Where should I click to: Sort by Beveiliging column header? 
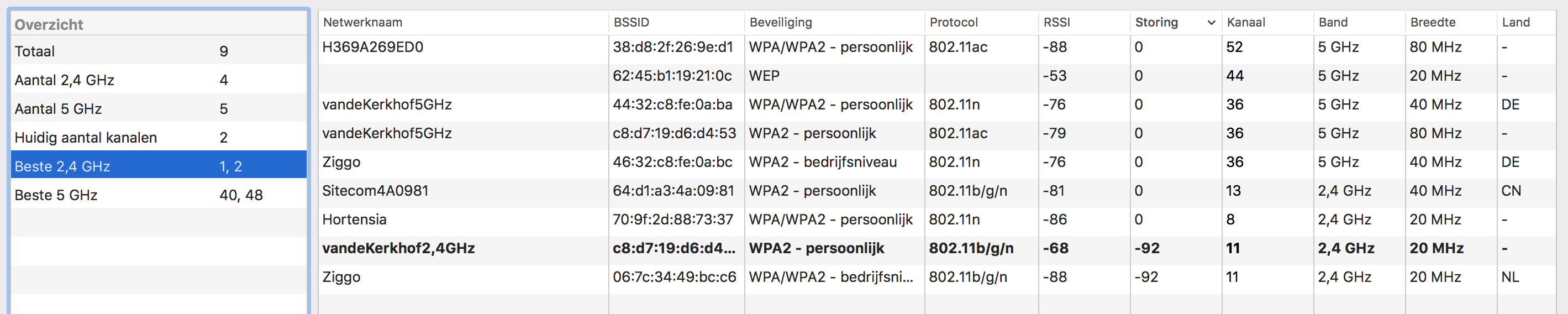point(781,23)
